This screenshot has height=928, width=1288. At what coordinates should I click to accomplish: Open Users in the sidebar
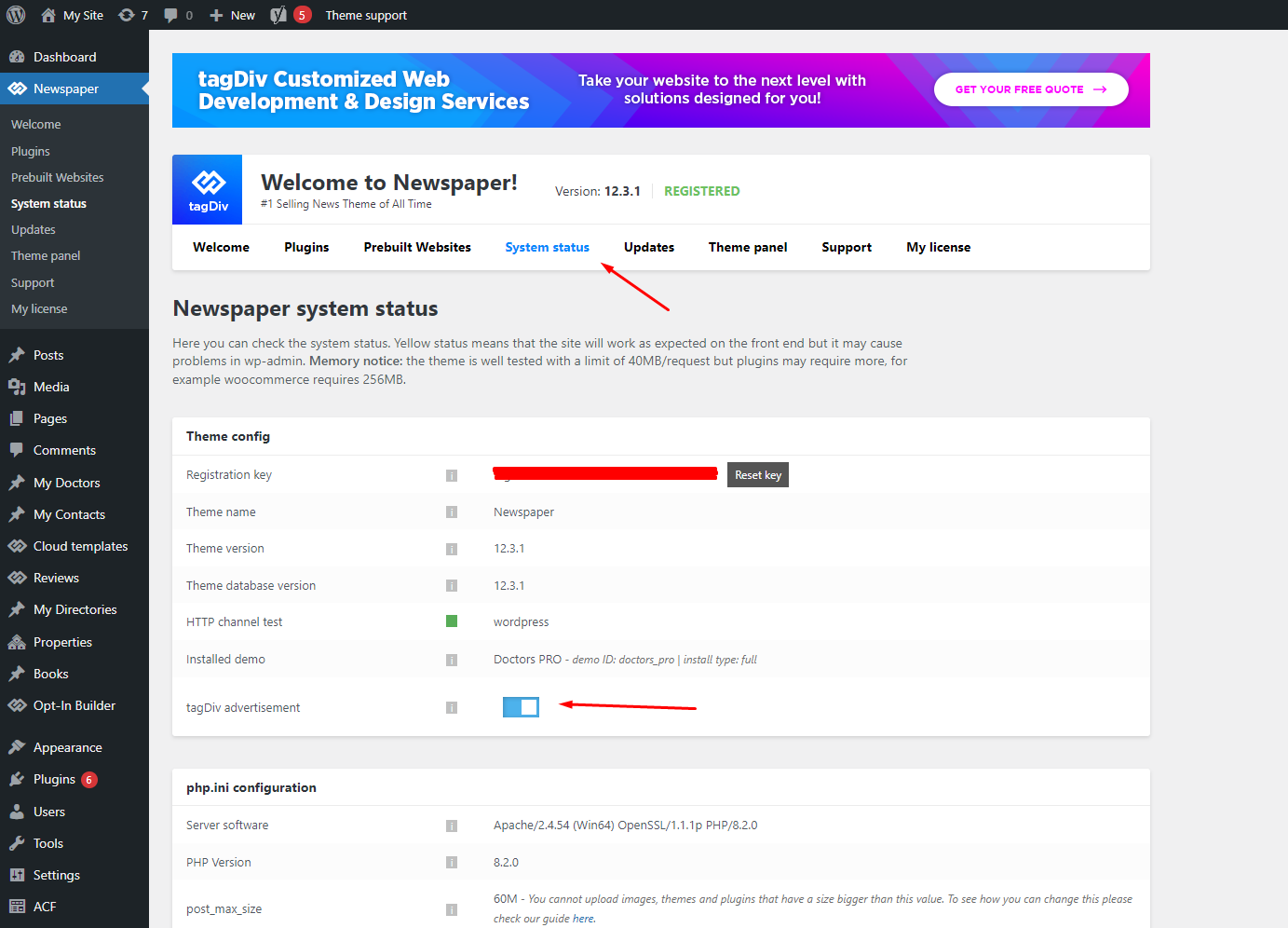pyautogui.click(x=75, y=812)
